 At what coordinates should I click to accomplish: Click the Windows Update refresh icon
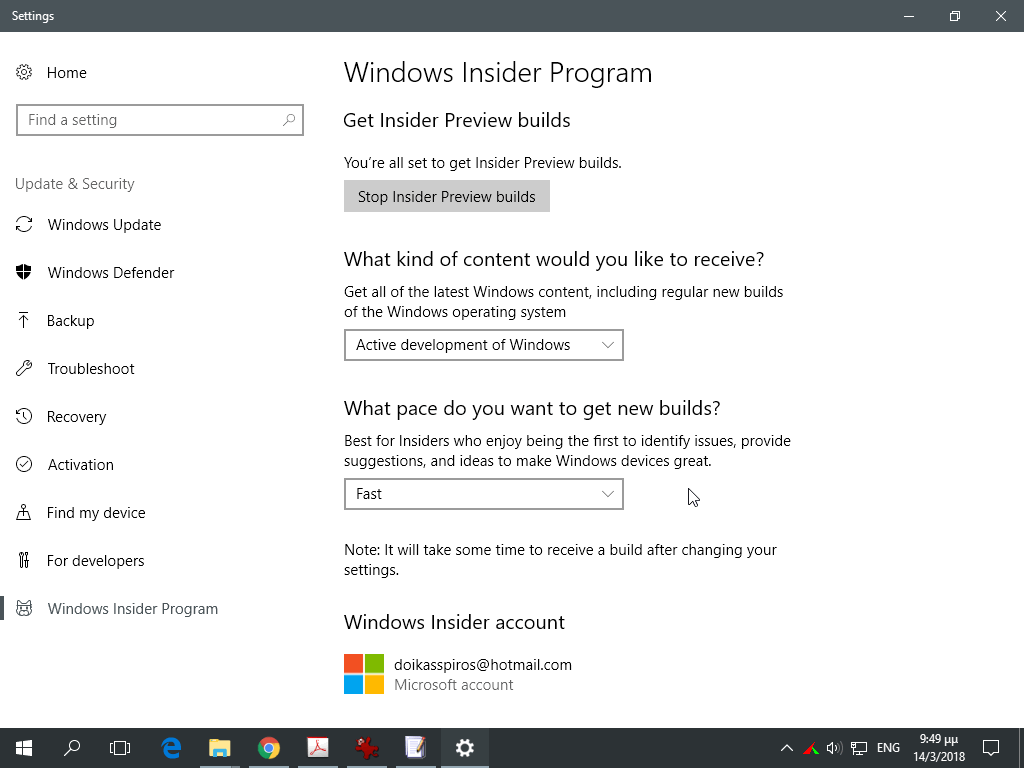pyautogui.click(x=24, y=225)
